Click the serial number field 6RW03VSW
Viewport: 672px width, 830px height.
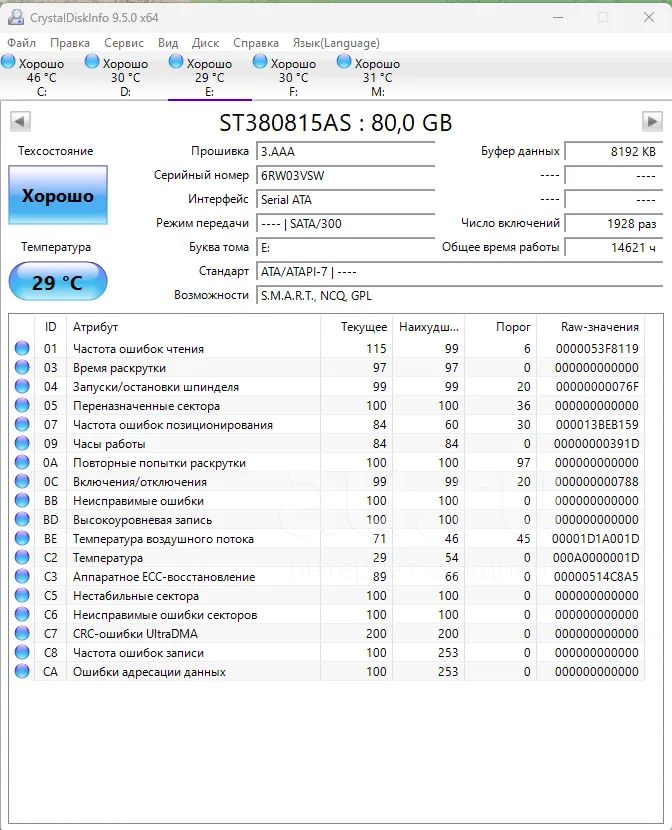click(346, 176)
